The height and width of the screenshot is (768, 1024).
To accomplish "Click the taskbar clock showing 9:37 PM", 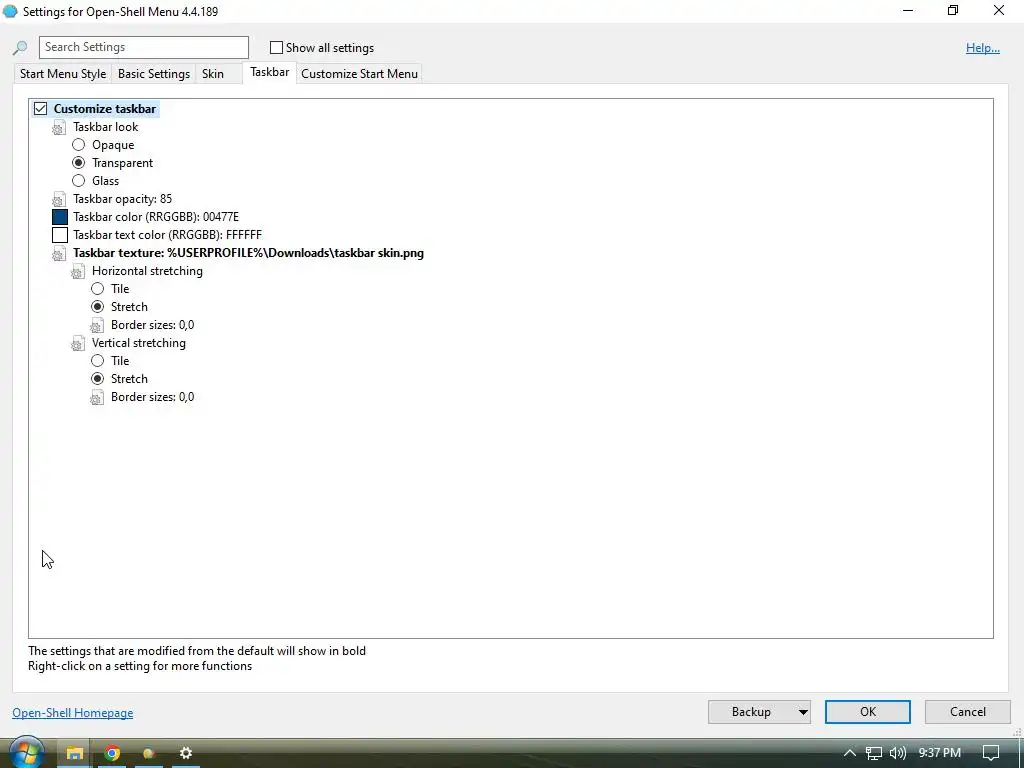I will coord(939,753).
